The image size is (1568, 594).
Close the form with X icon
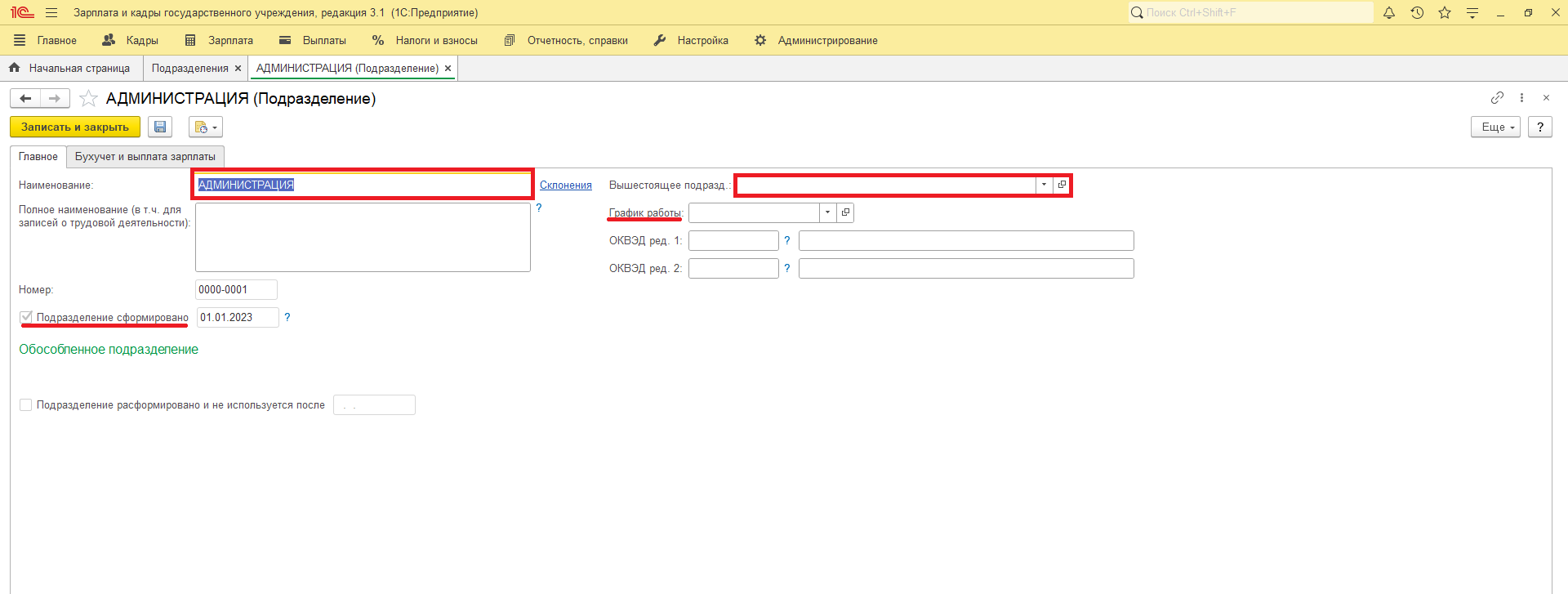(x=1546, y=98)
